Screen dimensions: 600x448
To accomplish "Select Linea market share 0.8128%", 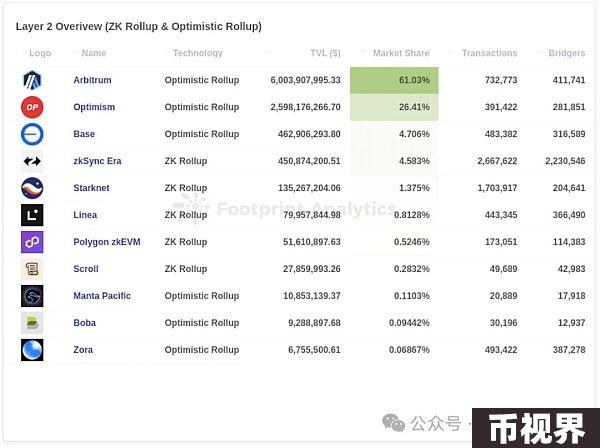I will (x=412, y=215).
